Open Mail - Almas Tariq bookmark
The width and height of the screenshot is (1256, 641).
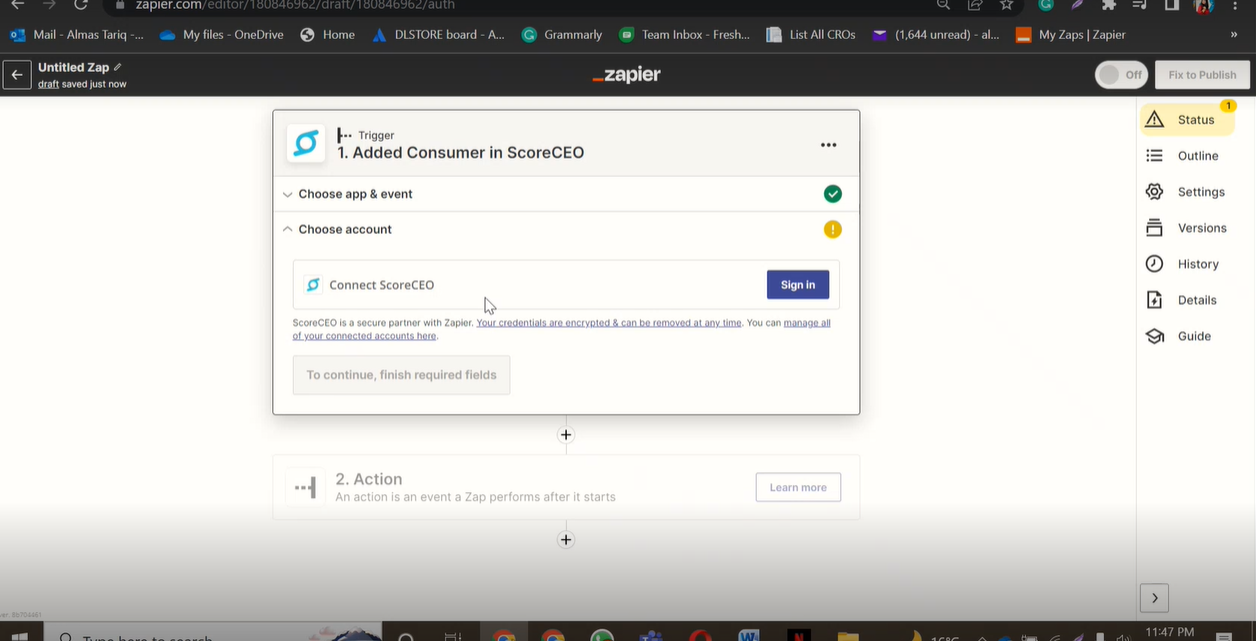[77, 35]
